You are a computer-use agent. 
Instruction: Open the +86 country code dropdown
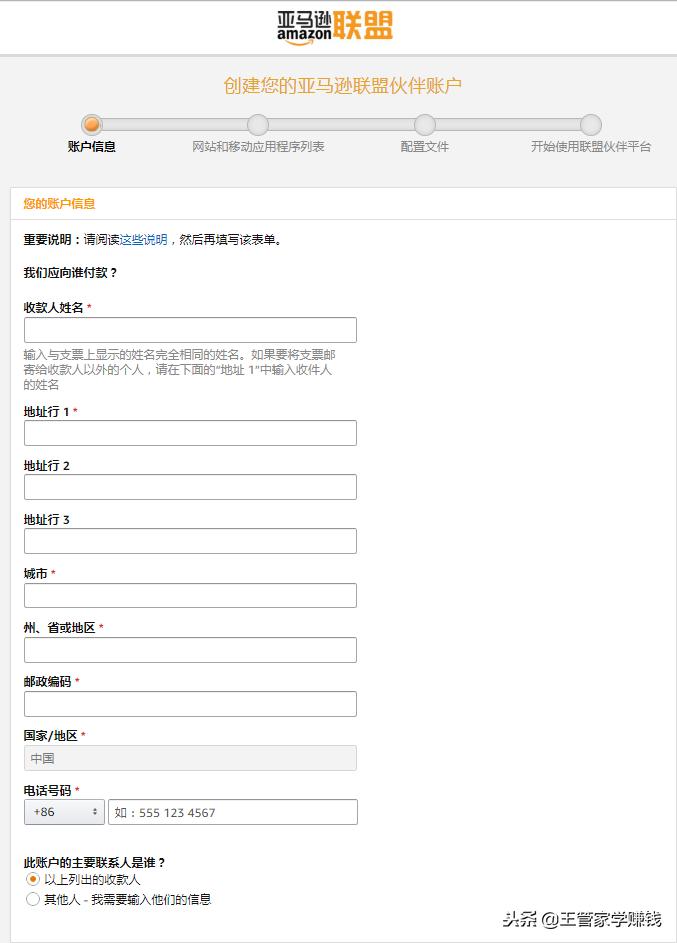(x=64, y=812)
